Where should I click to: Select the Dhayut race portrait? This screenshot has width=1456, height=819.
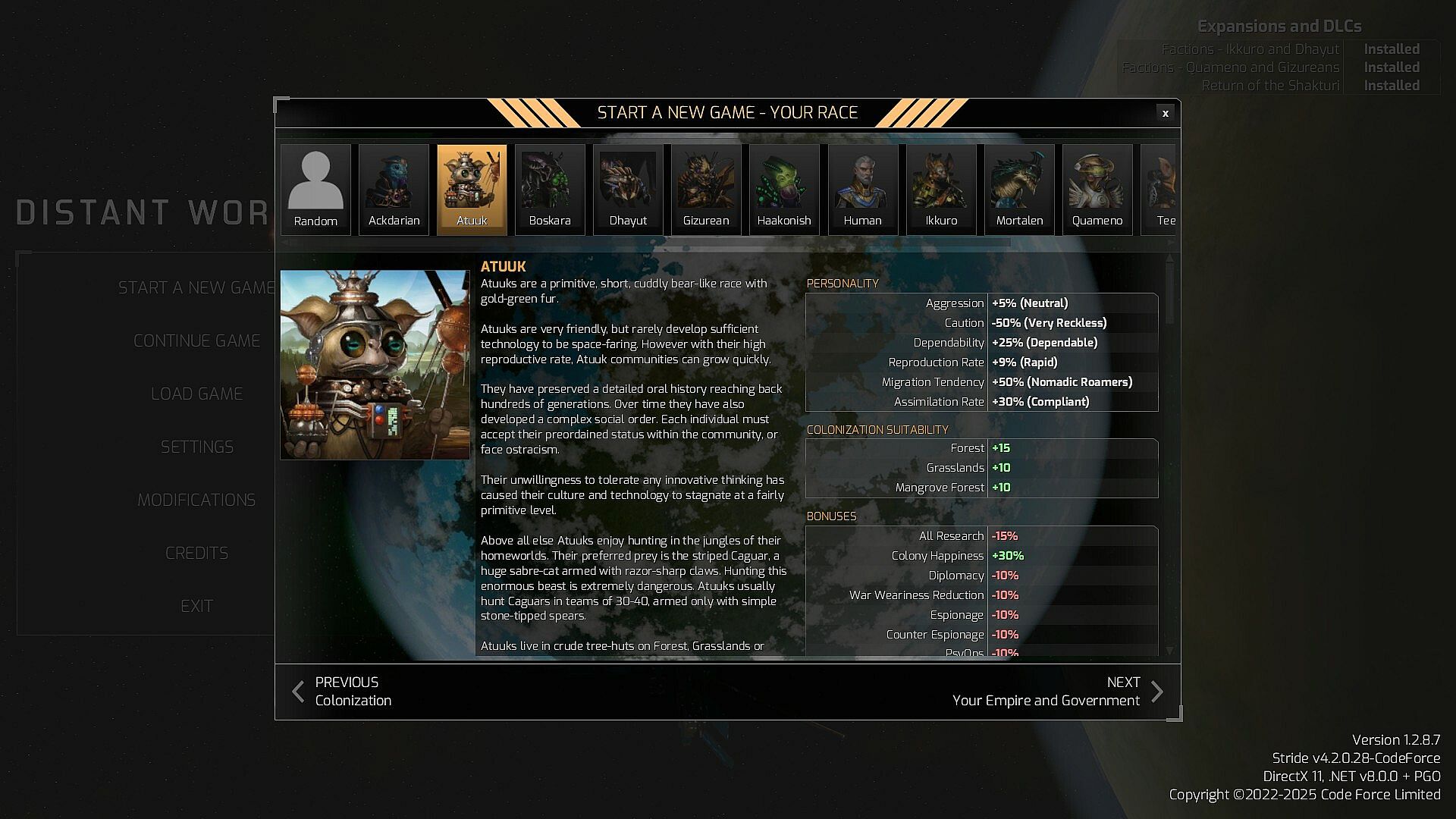(628, 190)
